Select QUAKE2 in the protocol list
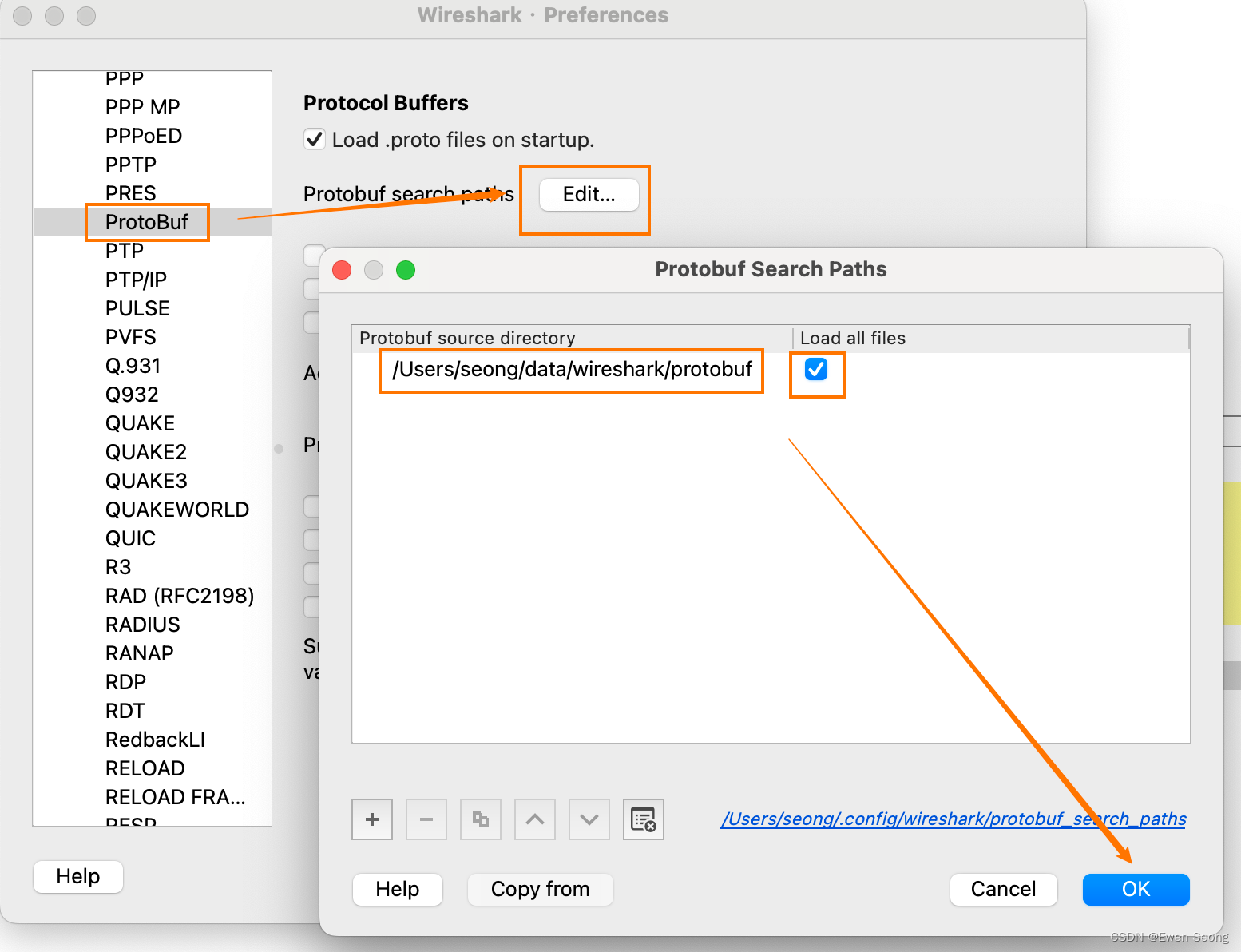This screenshot has height=952, width=1241. click(153, 452)
